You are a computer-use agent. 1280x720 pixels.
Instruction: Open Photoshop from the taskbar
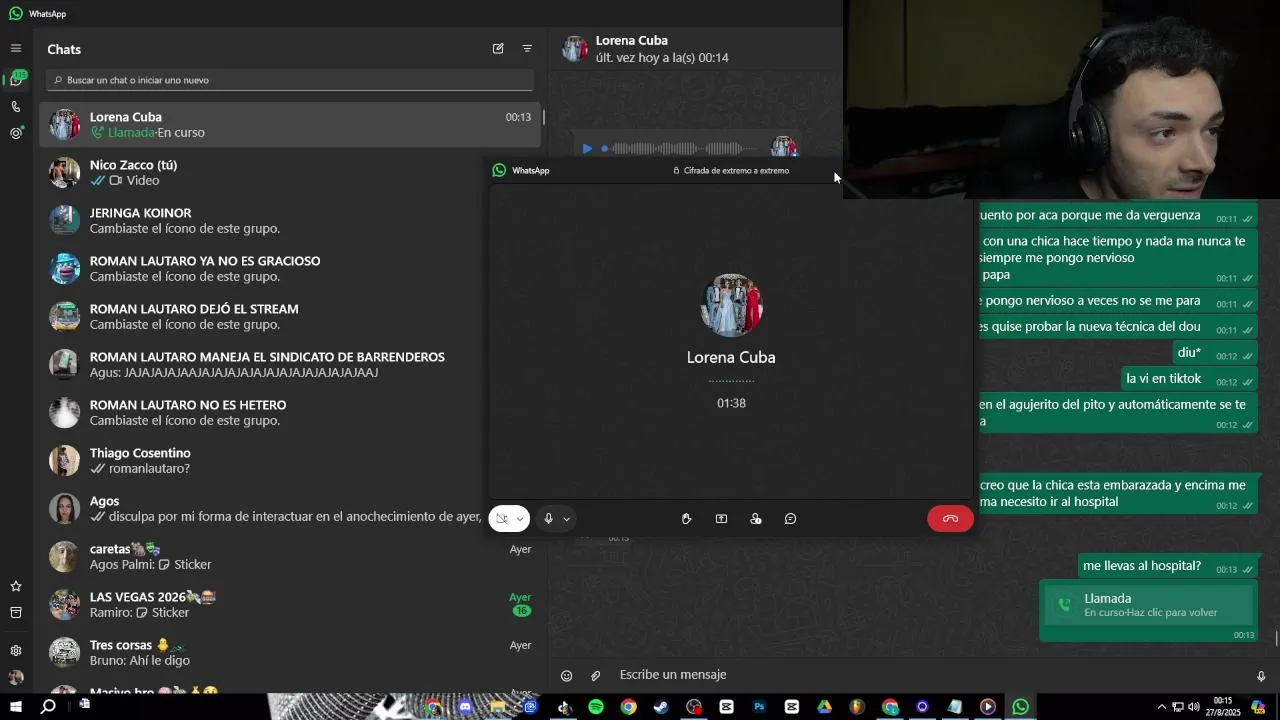(x=759, y=707)
